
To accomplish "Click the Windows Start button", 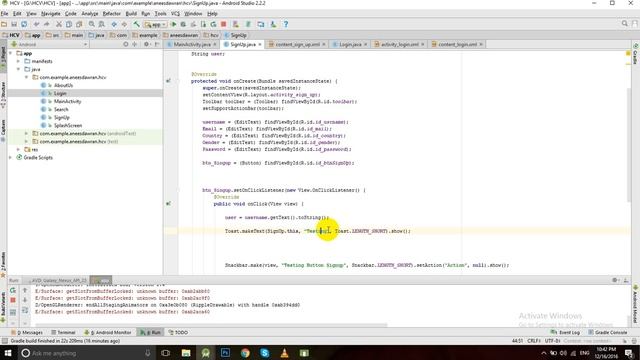I will click(x=8, y=353).
